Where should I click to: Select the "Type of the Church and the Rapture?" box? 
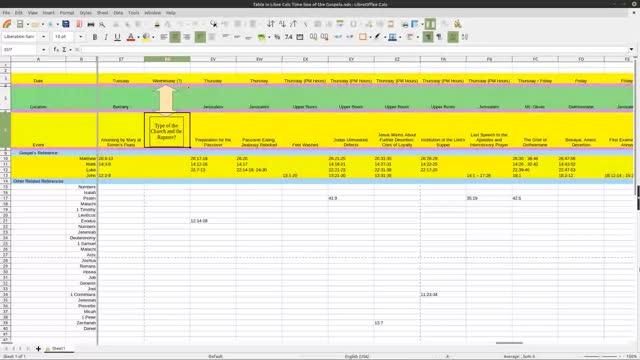(x=167, y=131)
